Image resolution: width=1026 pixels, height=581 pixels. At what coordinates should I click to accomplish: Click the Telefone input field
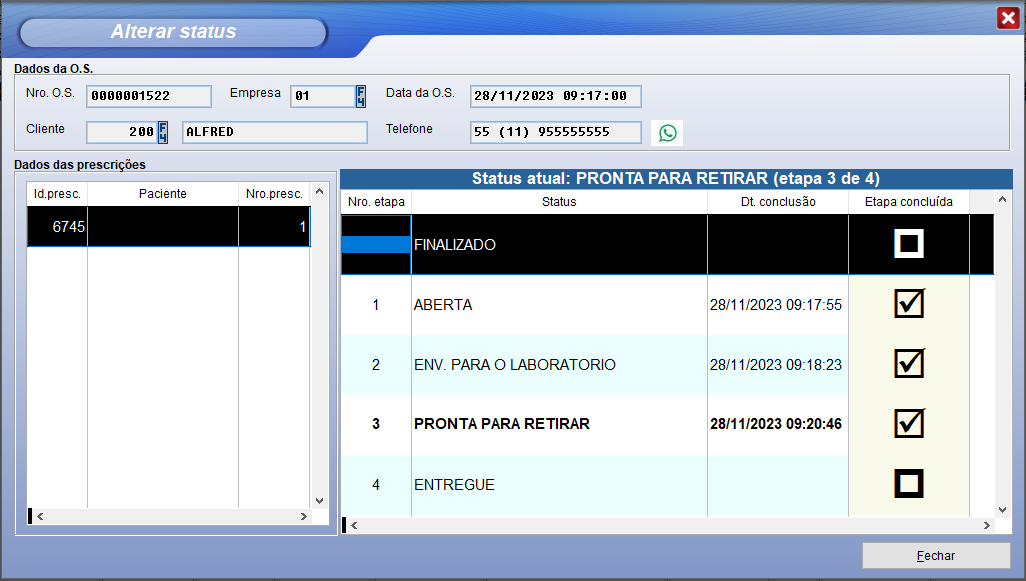(x=555, y=132)
